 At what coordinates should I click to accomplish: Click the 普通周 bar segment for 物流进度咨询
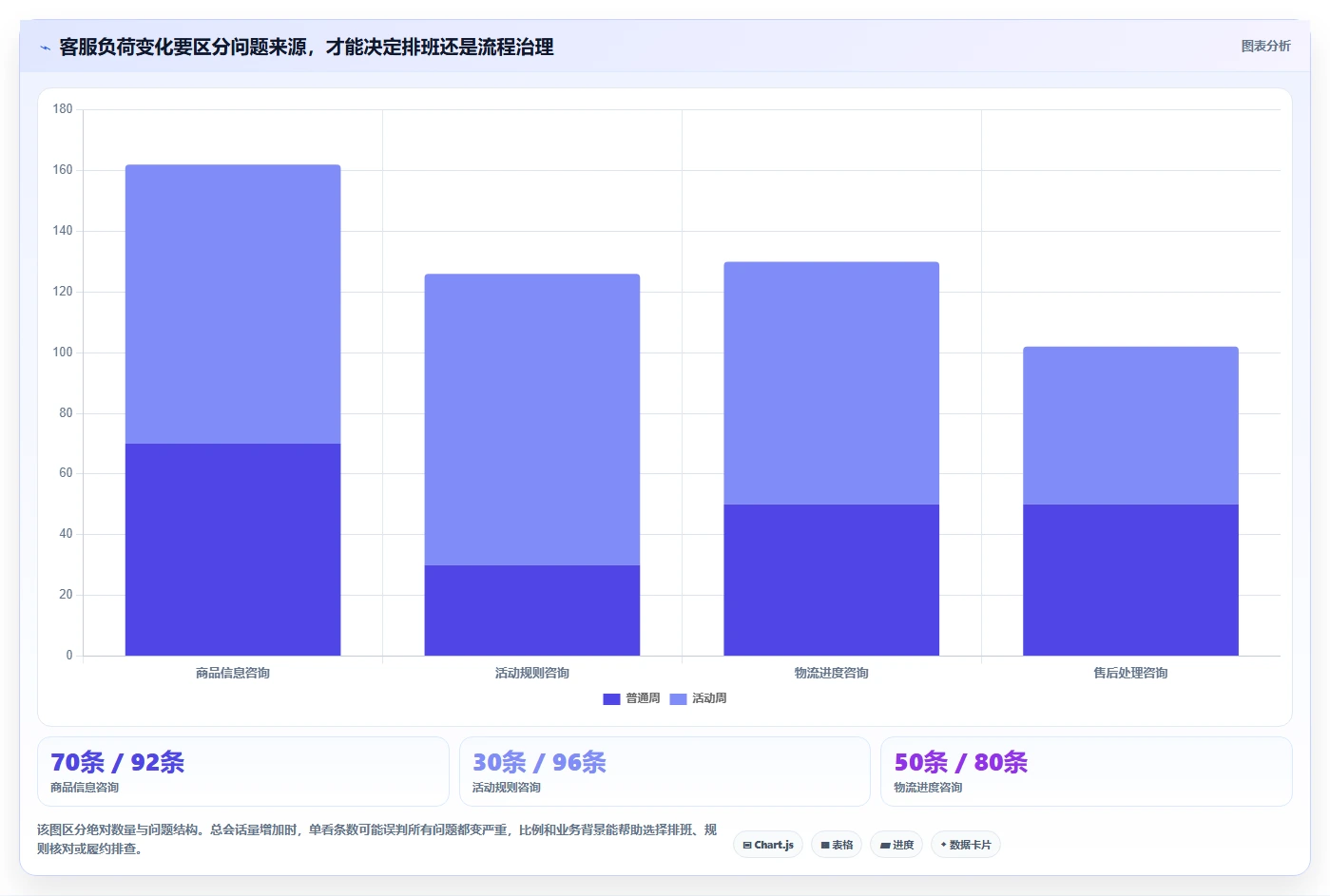click(832, 580)
